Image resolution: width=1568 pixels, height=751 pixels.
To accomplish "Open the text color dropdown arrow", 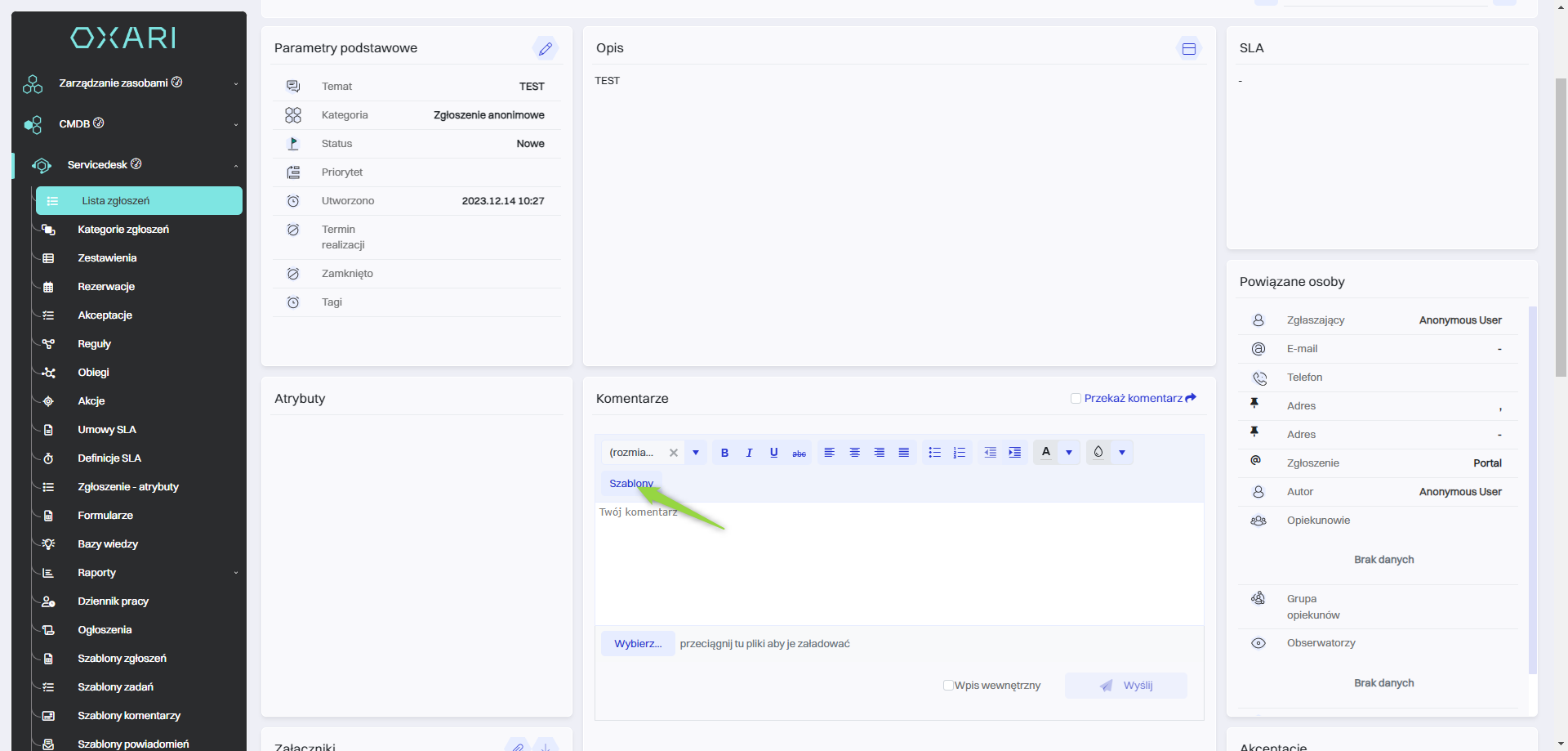I will point(1069,453).
